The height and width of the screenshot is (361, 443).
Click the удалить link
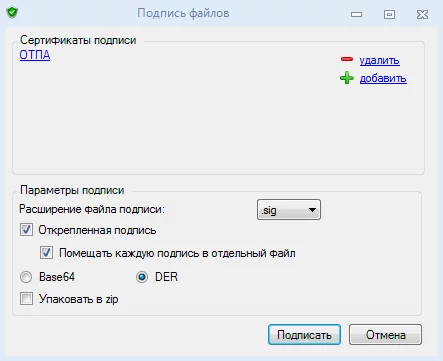pyautogui.click(x=379, y=61)
